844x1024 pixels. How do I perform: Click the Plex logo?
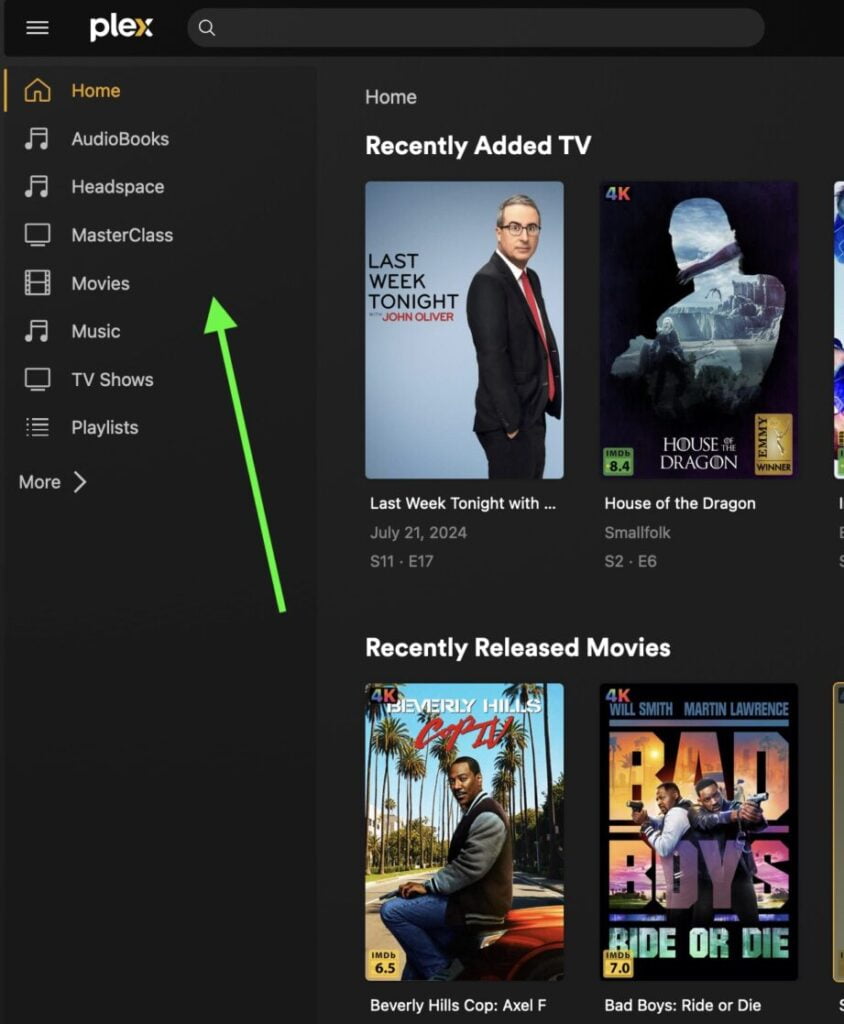click(121, 28)
